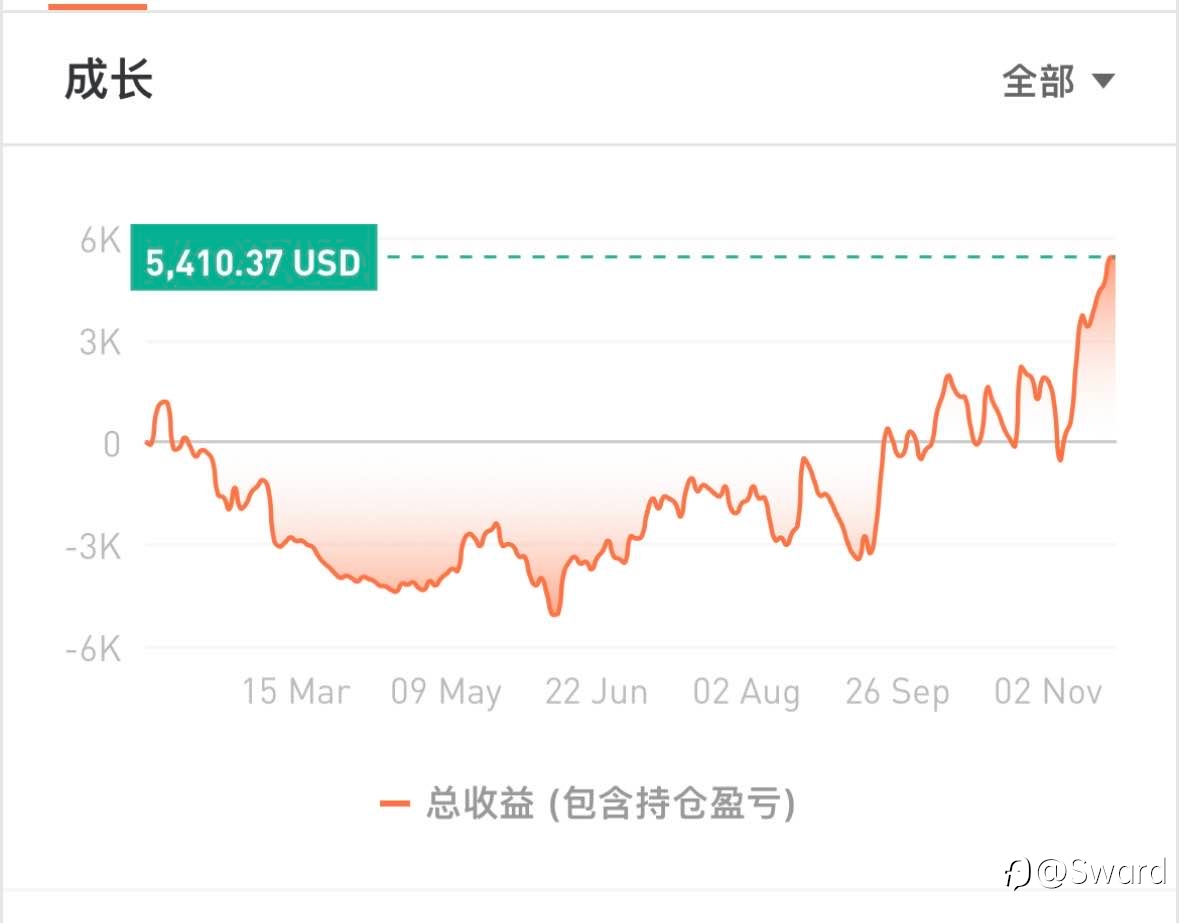Click the 6K y-axis label

click(x=101, y=241)
